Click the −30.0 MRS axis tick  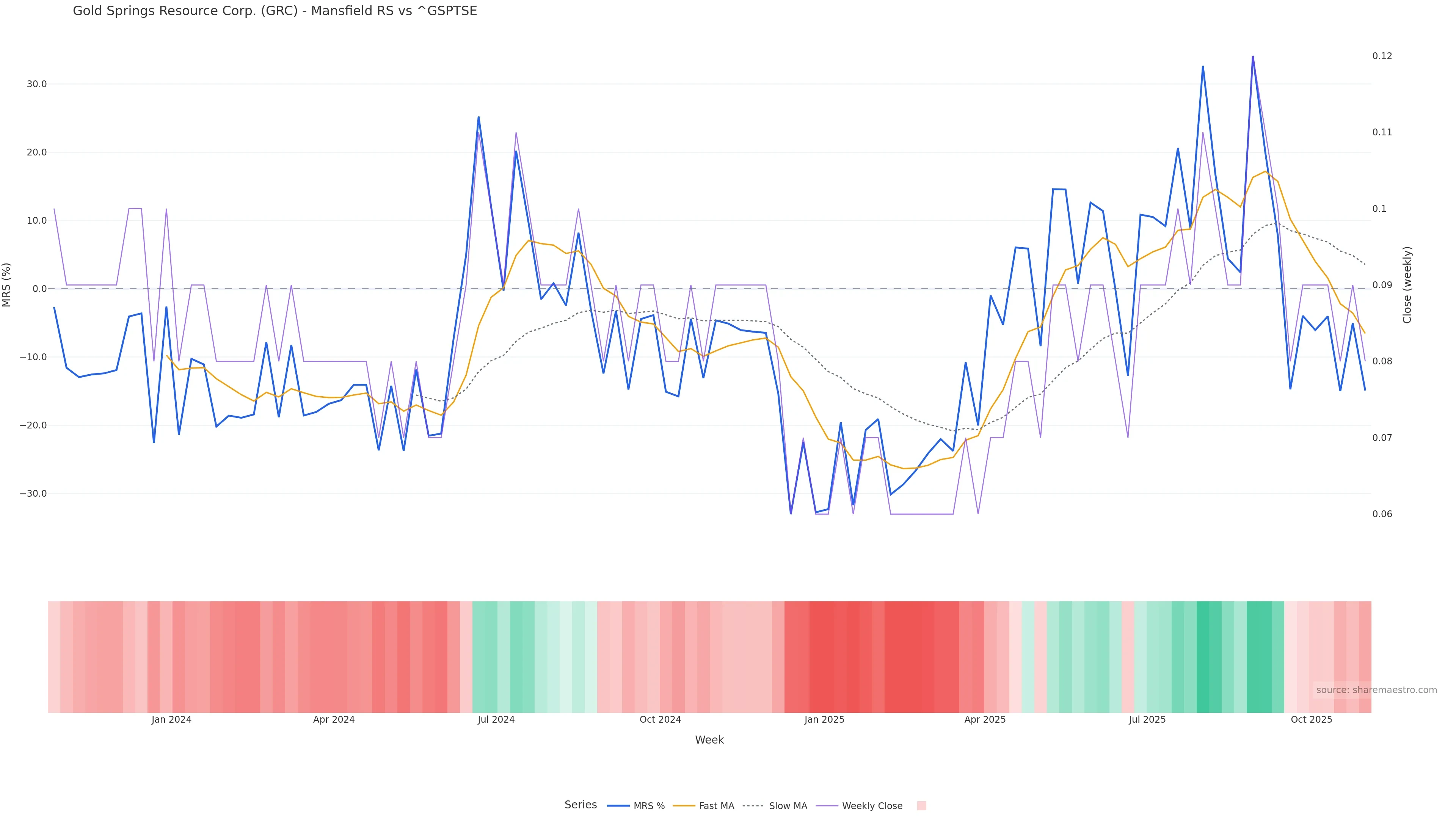tap(33, 493)
